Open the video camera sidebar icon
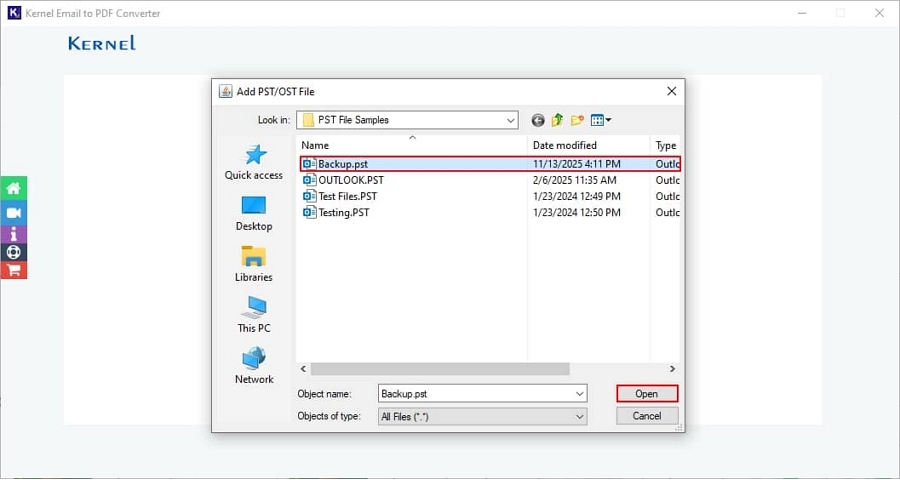This screenshot has height=480, width=900. pos(13,213)
